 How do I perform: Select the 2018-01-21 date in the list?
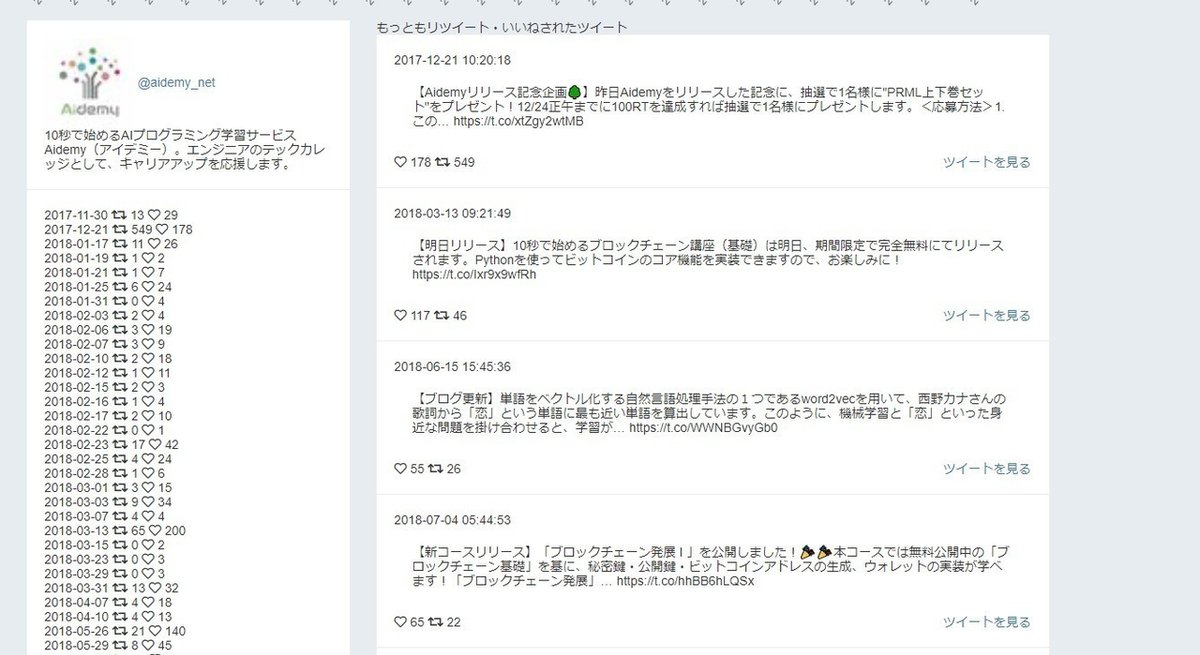[x=77, y=272]
